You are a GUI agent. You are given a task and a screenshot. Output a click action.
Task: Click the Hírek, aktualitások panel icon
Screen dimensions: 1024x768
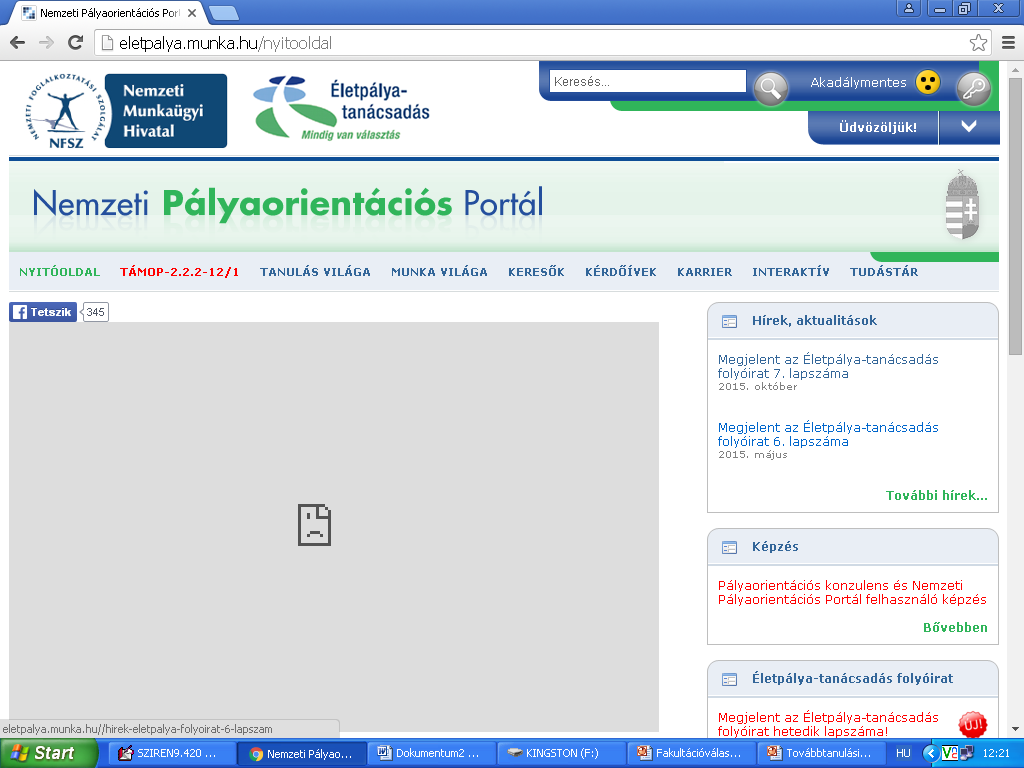pyautogui.click(x=729, y=321)
